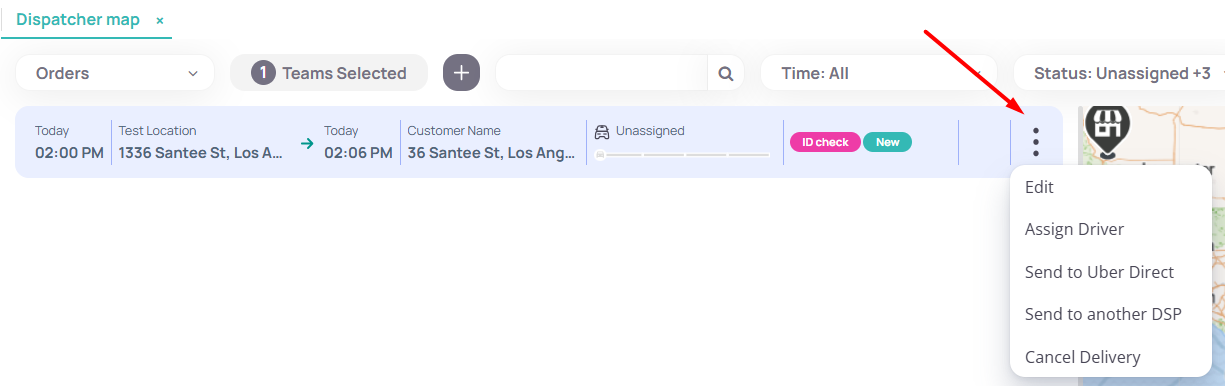The width and height of the screenshot is (1225, 386).
Task: Click the 1 Teams Selected button
Action: [x=329, y=73]
